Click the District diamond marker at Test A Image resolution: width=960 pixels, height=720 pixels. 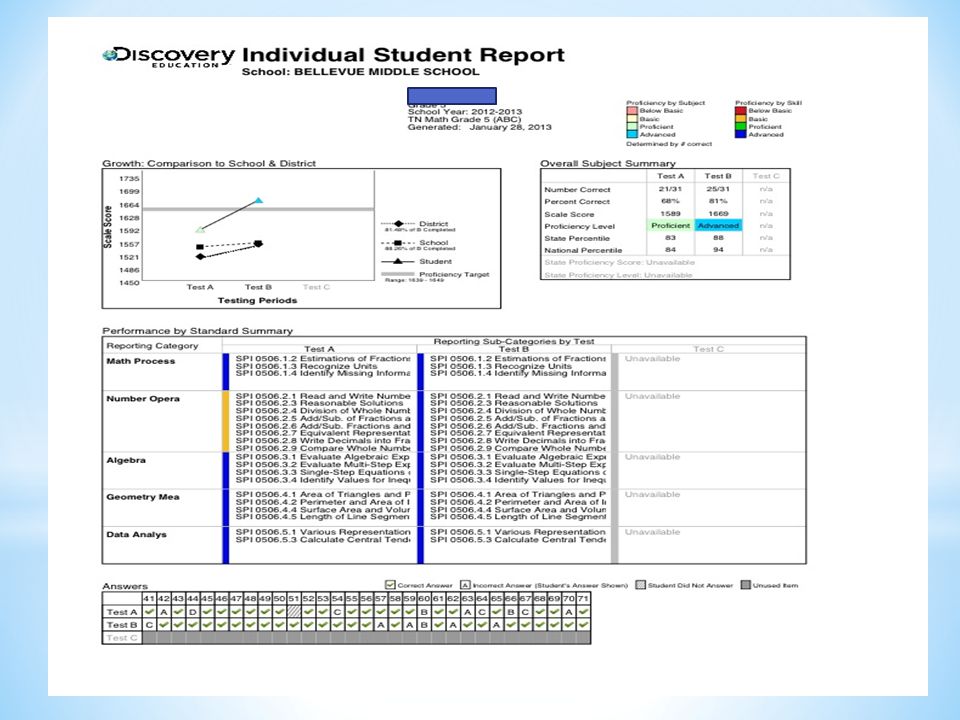pyautogui.click(x=200, y=257)
